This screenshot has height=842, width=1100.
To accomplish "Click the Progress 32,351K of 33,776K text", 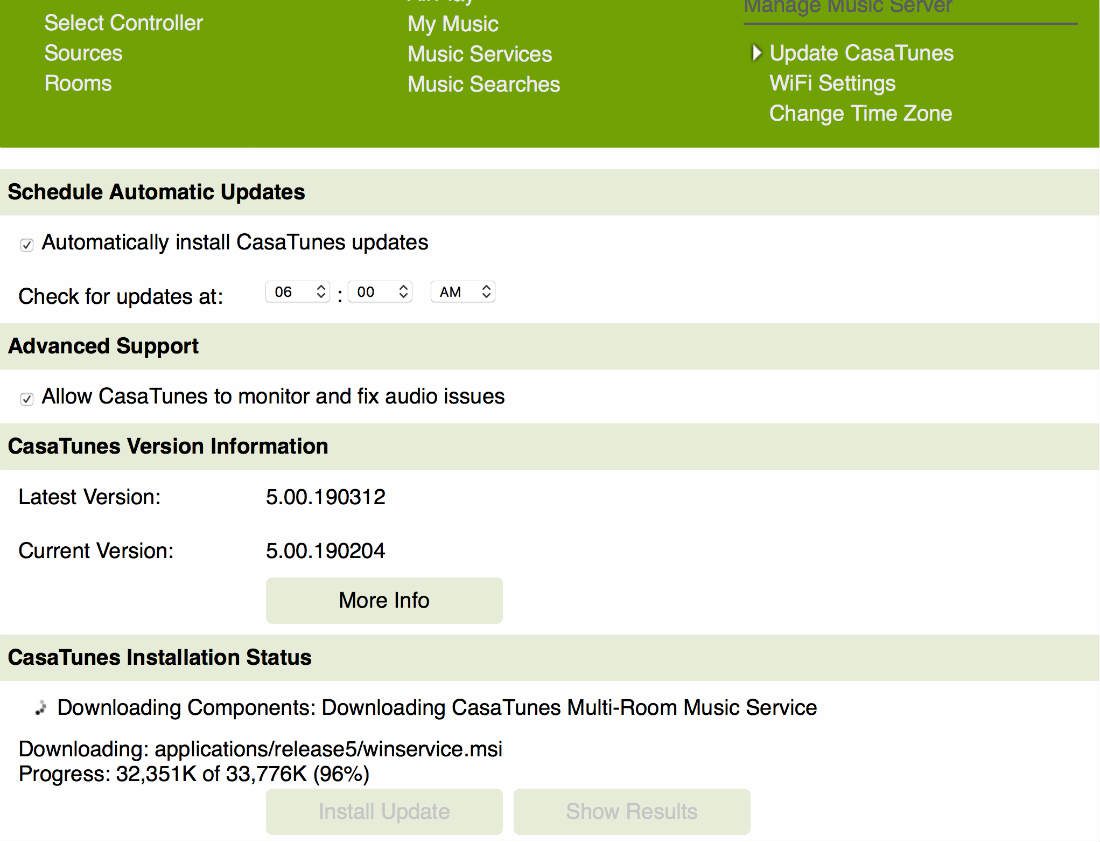I will pyautogui.click(x=194, y=775).
